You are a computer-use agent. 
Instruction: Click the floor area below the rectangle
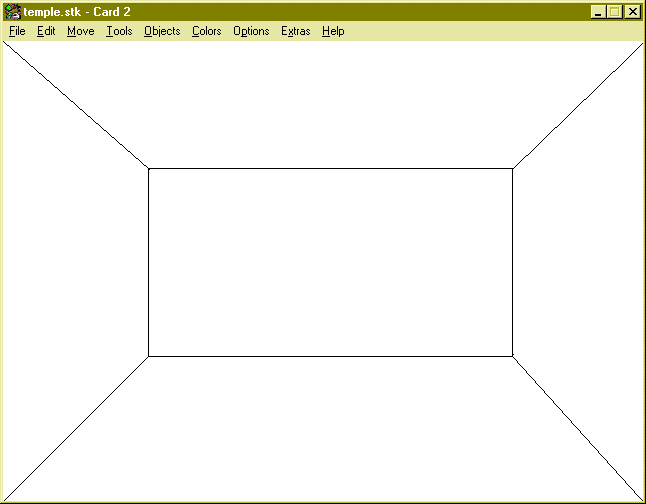tap(330, 430)
